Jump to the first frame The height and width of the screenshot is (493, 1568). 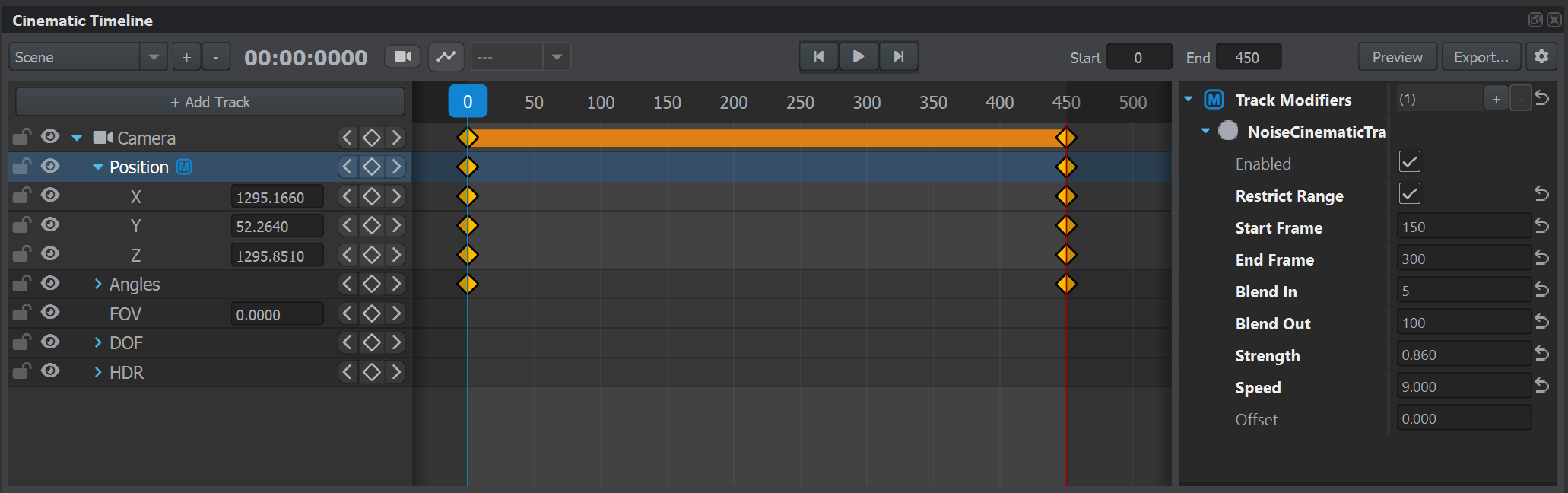click(819, 56)
